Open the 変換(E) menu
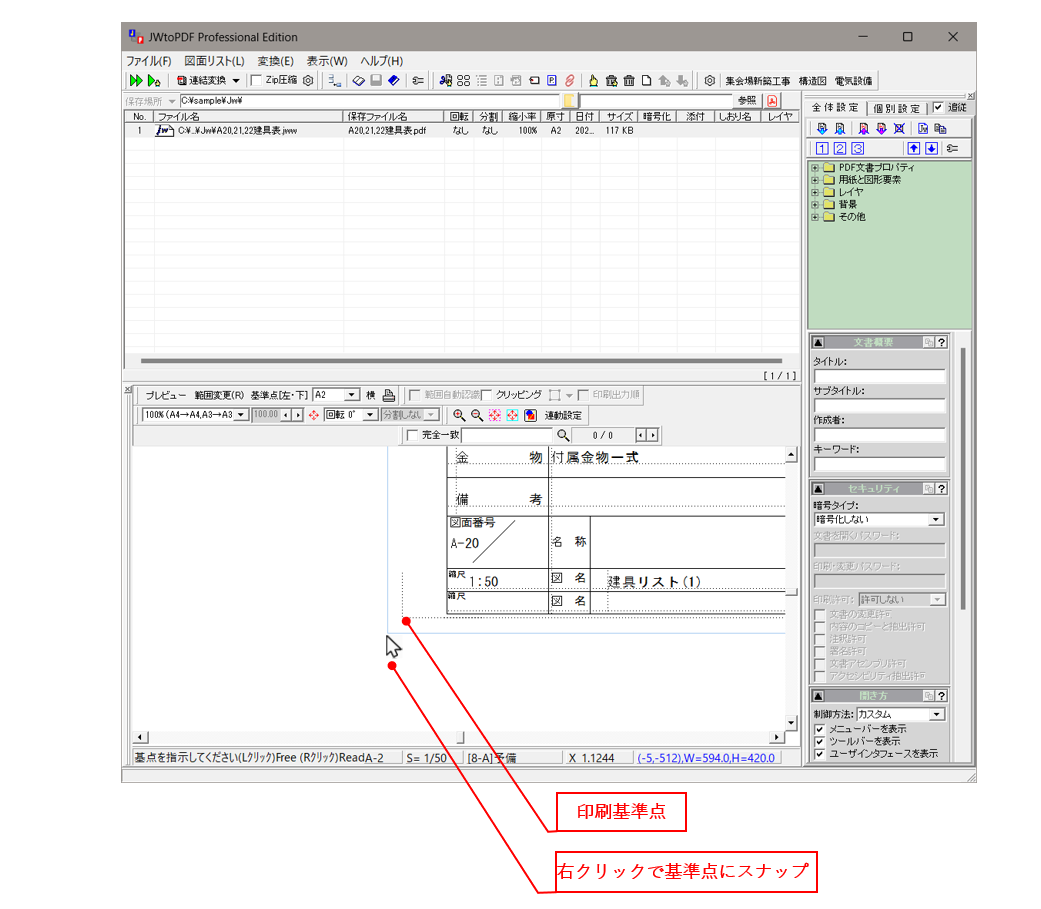The height and width of the screenshot is (909, 1041). pyautogui.click(x=275, y=61)
